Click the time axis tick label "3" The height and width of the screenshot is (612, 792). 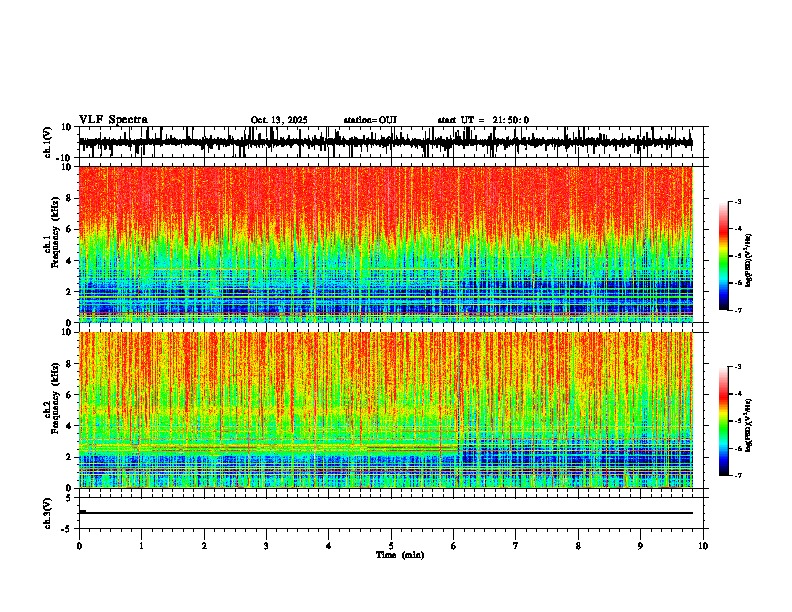pyautogui.click(x=266, y=546)
